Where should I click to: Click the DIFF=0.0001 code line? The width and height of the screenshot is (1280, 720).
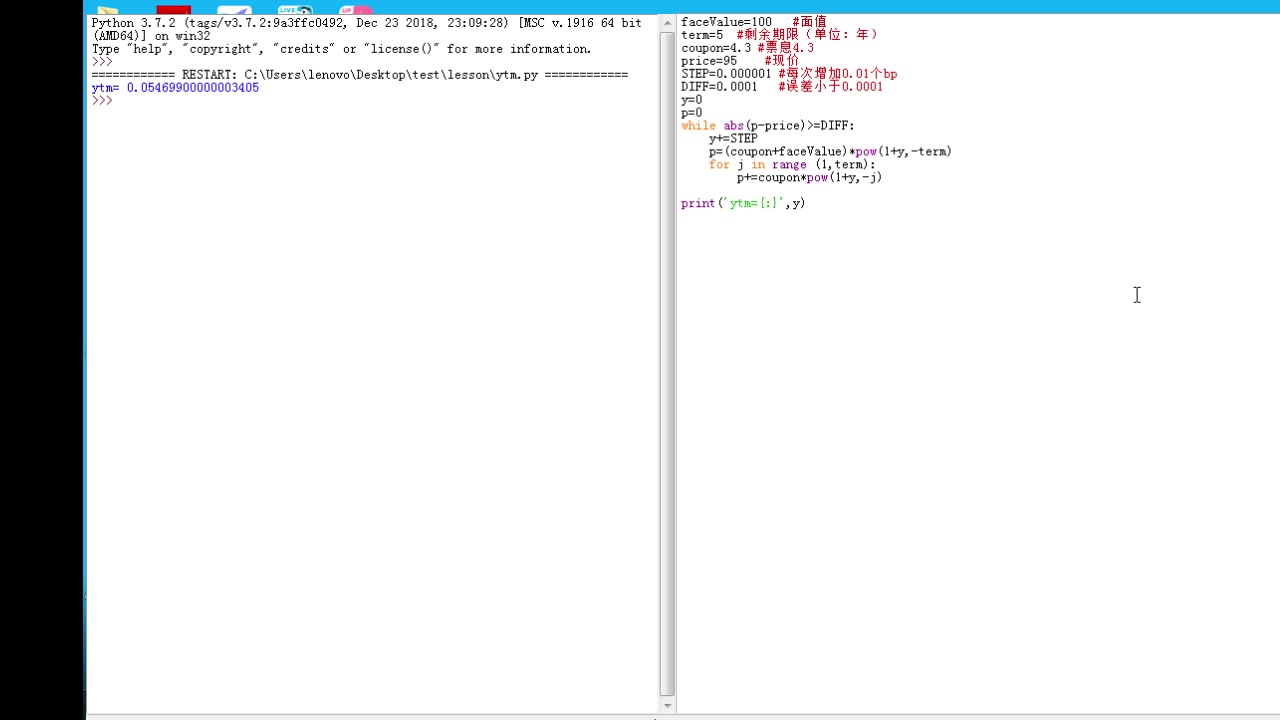tap(782, 87)
